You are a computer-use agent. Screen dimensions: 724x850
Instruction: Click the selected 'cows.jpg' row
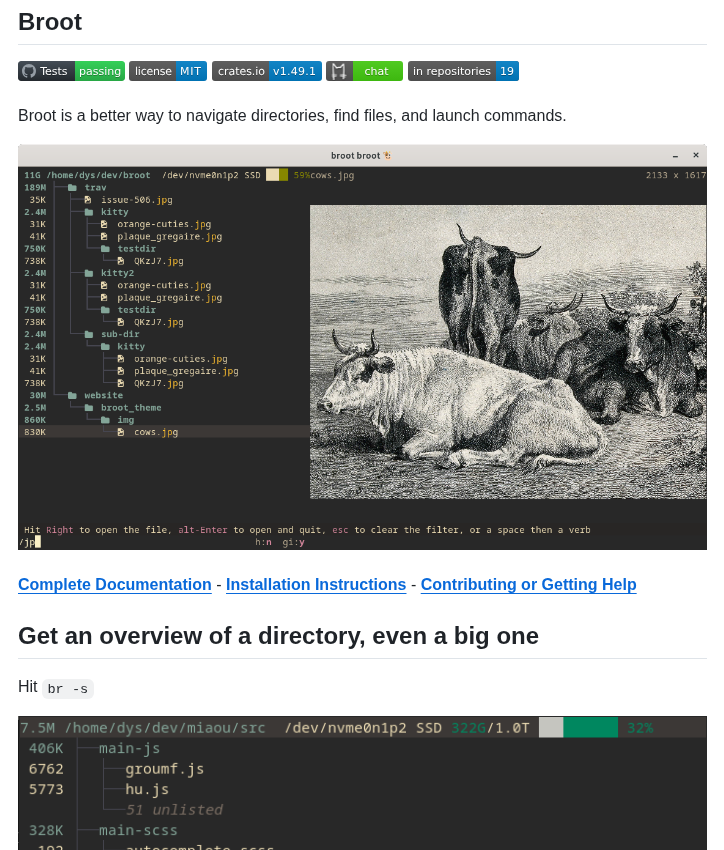(x=164, y=432)
